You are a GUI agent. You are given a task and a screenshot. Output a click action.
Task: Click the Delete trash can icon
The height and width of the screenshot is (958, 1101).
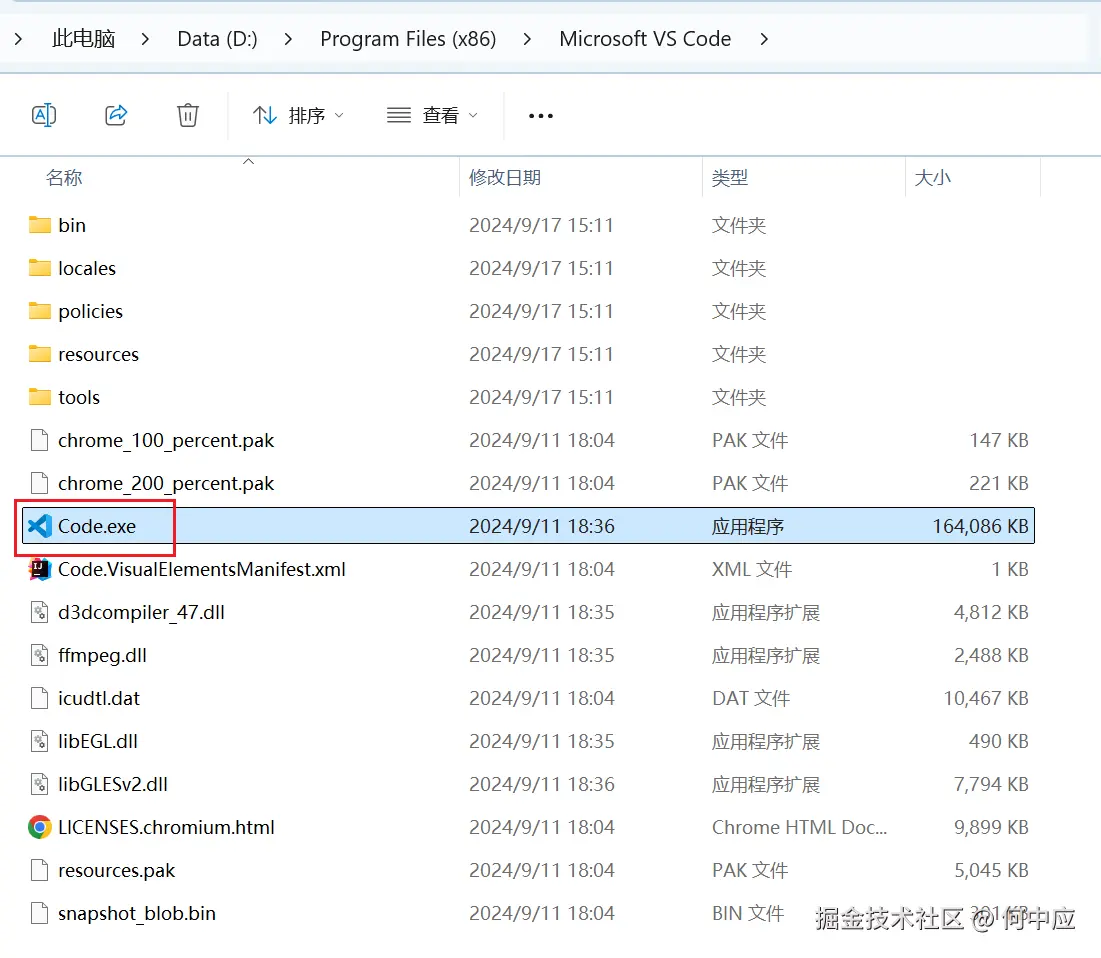[187, 114]
